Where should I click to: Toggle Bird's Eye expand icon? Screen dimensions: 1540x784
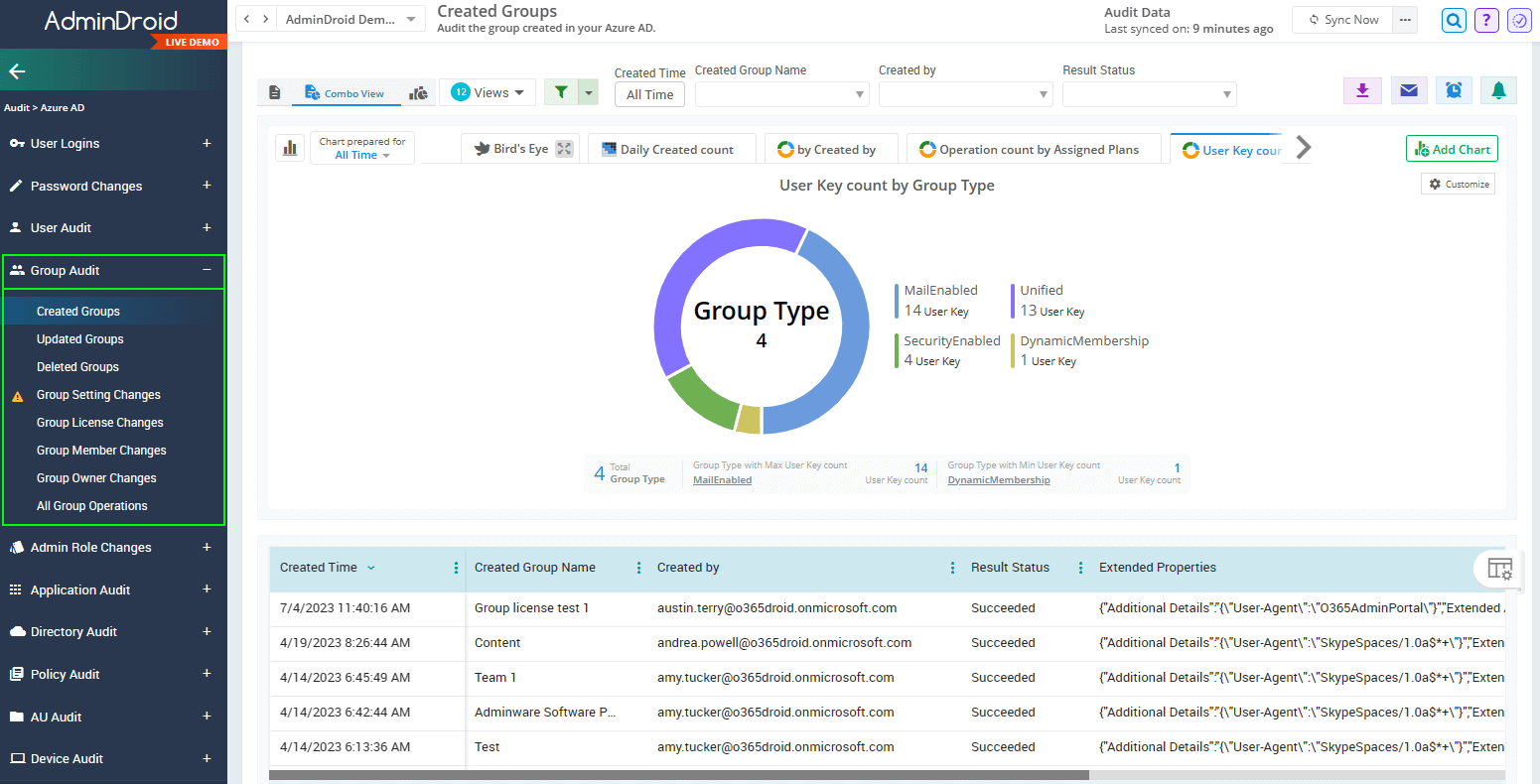pyautogui.click(x=565, y=149)
